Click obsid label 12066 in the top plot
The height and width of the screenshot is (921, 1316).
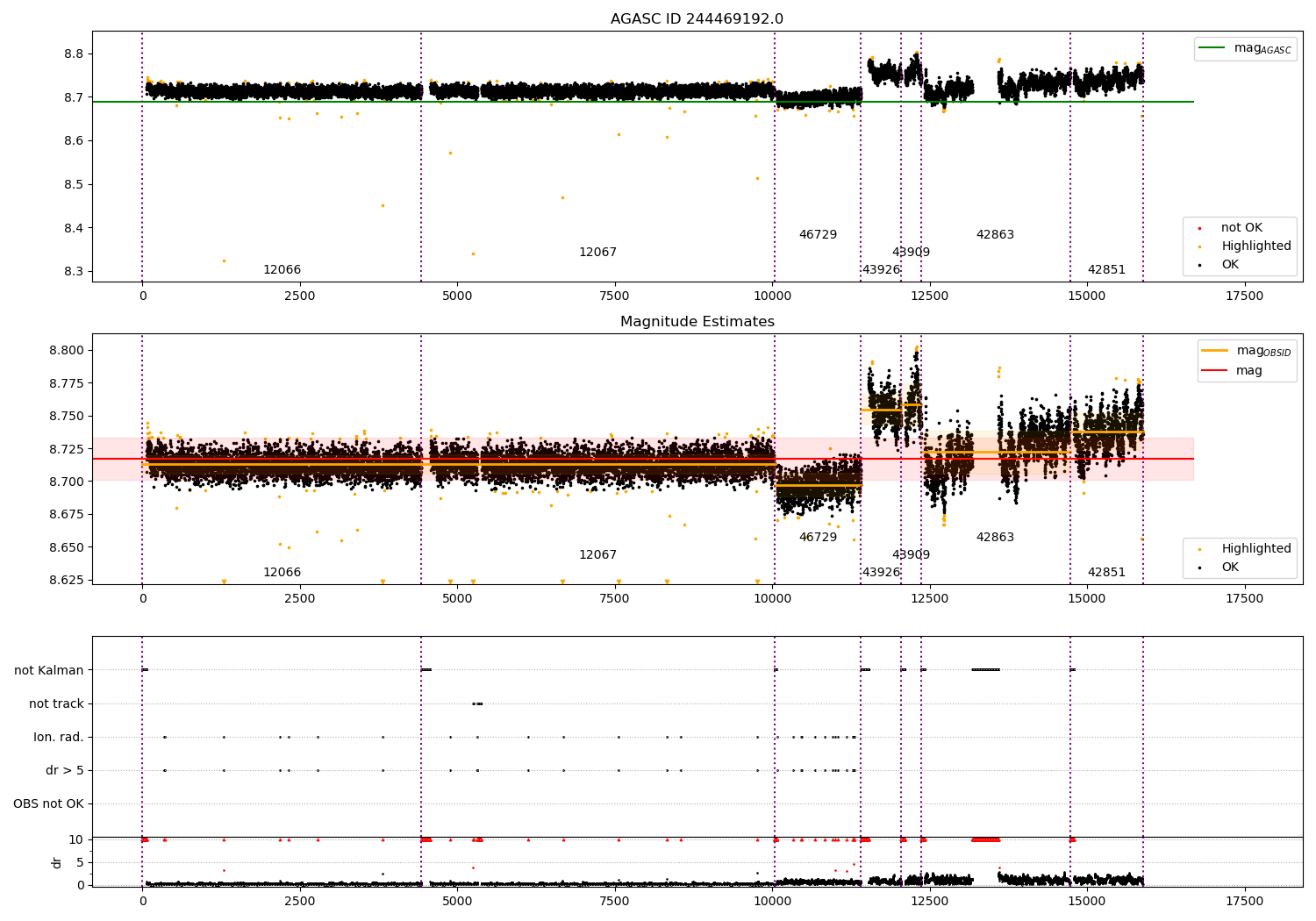point(282,270)
